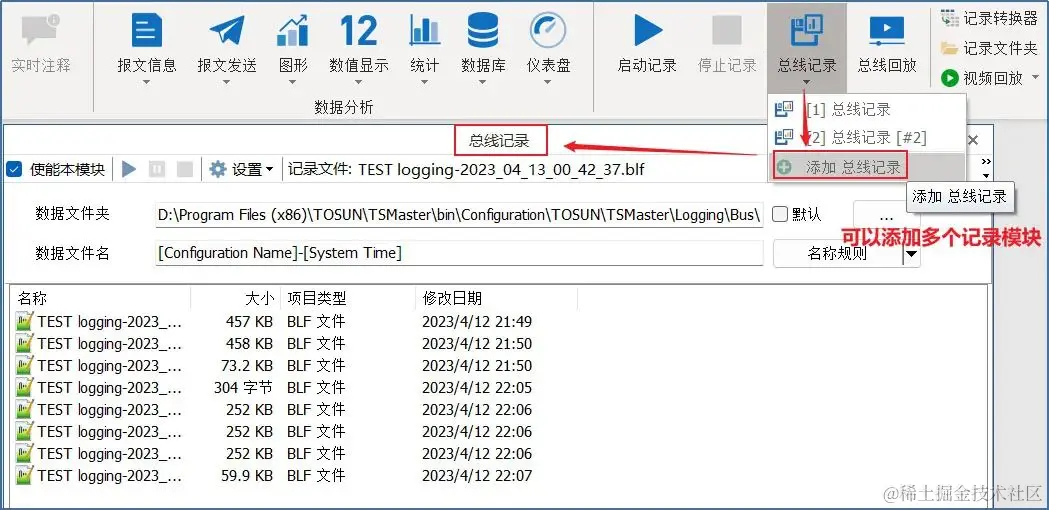Viewport: 1049px width, 510px height.
Task: Select menu item [1] 总线记录
Action: pyautogui.click(x=866, y=109)
